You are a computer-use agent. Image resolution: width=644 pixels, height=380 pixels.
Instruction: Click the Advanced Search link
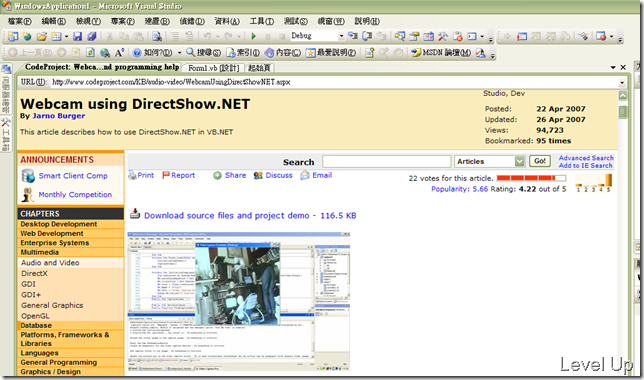tap(586, 158)
